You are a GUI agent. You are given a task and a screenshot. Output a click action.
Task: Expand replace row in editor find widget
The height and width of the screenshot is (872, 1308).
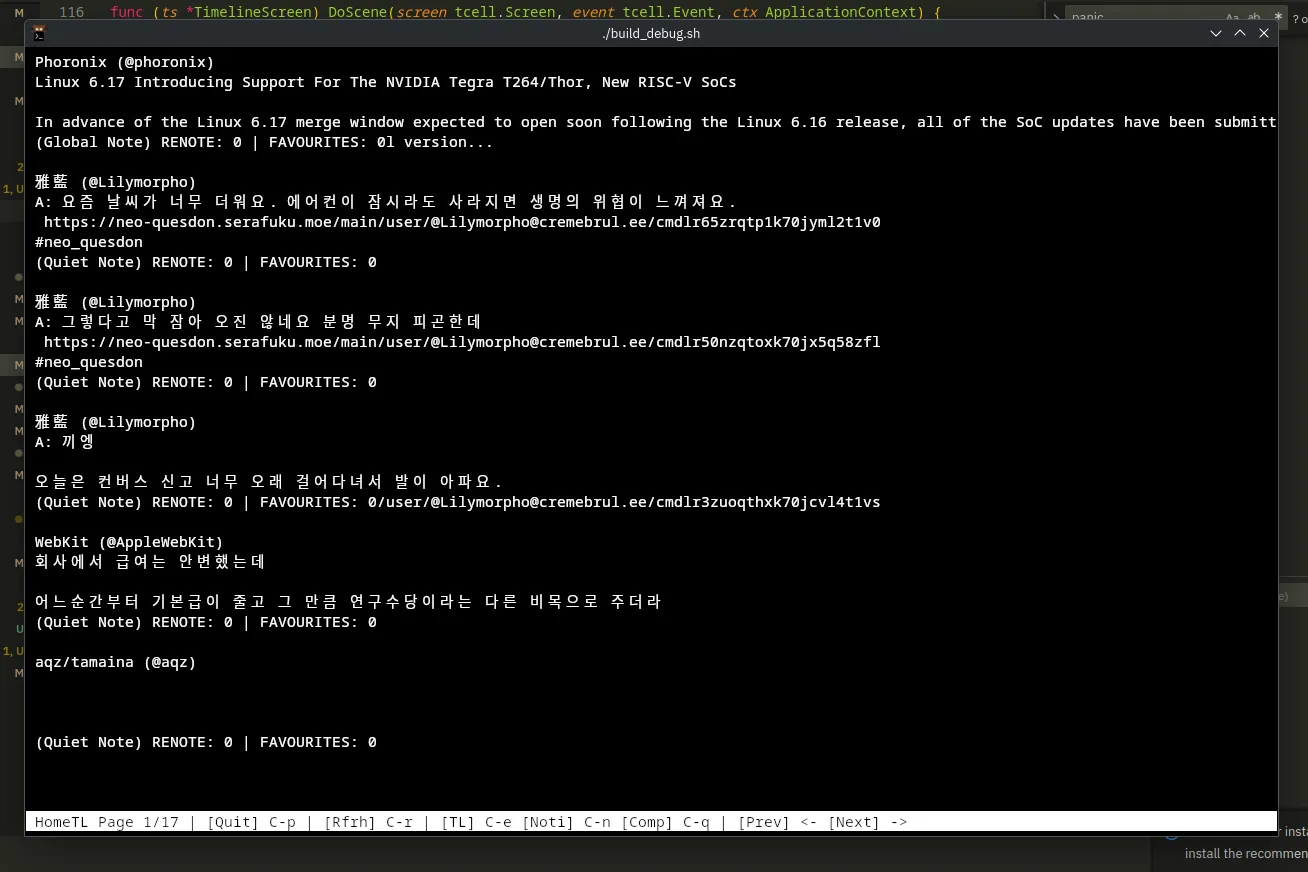pos(1056,17)
